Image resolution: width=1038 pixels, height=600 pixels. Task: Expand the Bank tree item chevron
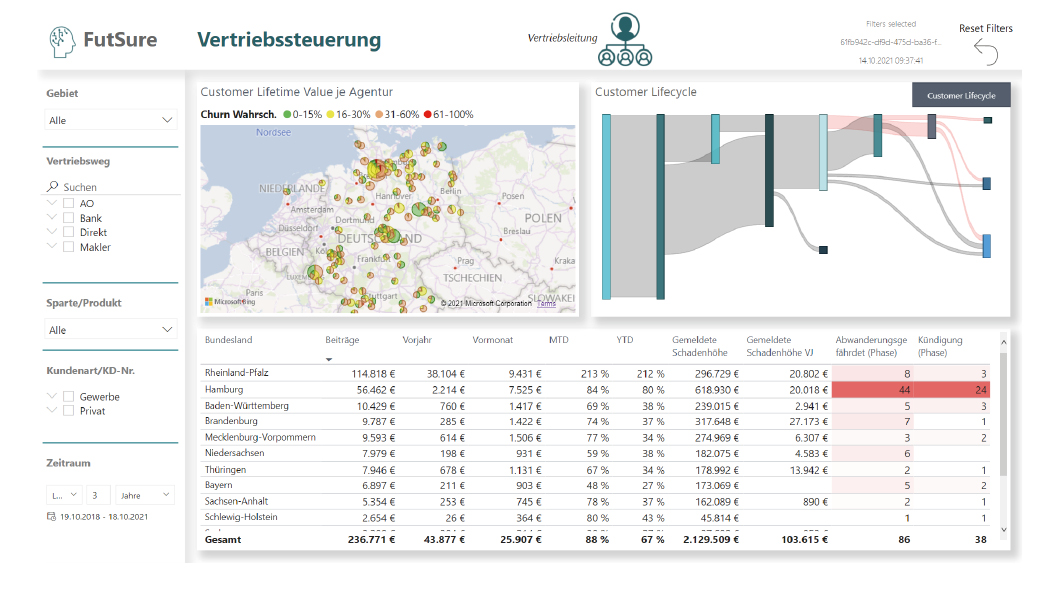click(x=52, y=217)
